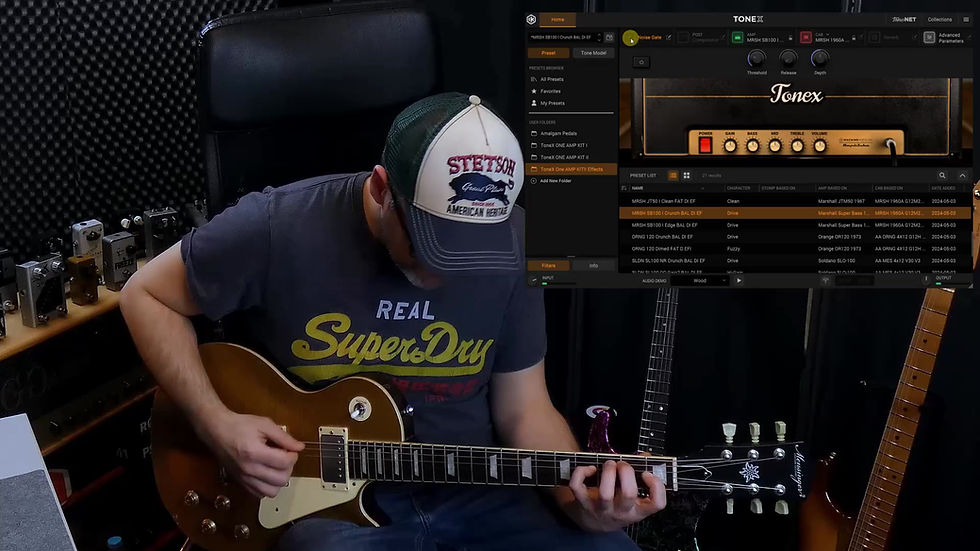Click the amp BASS knob
This screenshot has width=980, height=551.
click(x=752, y=146)
